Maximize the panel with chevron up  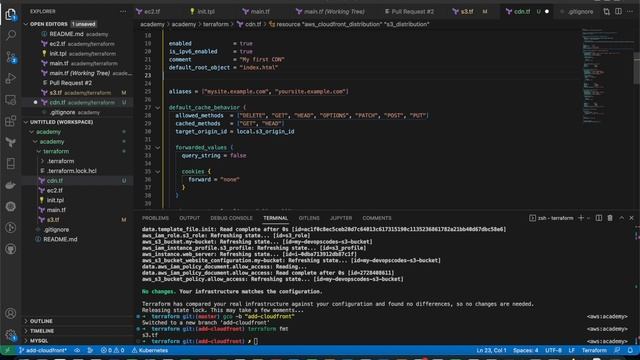(621, 218)
